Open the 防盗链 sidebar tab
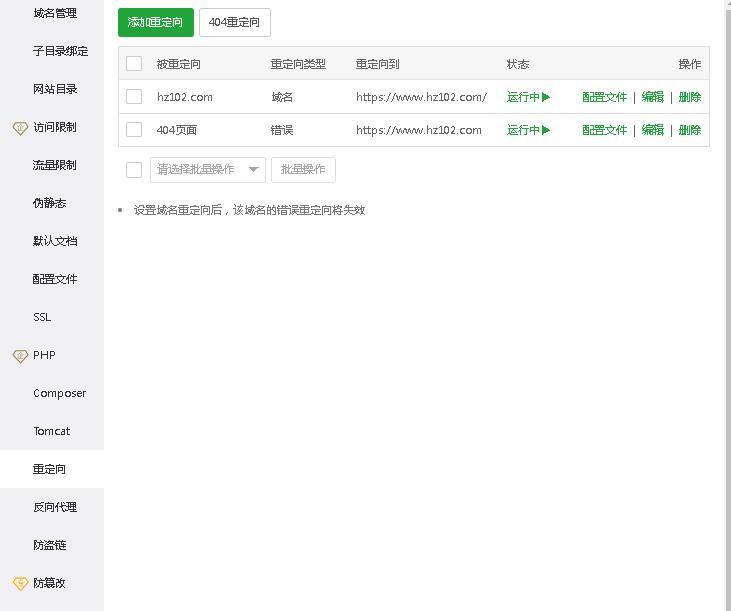Screen dimensions: 731x611 (x=52, y=545)
